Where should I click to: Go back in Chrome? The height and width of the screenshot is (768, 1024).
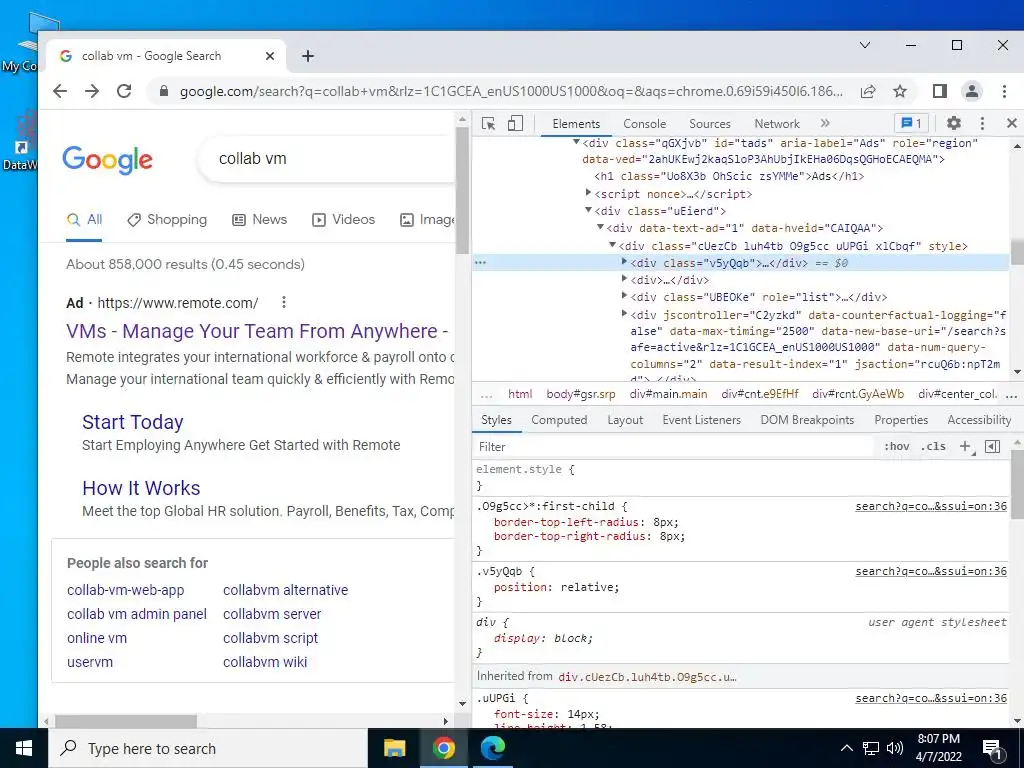click(x=60, y=91)
